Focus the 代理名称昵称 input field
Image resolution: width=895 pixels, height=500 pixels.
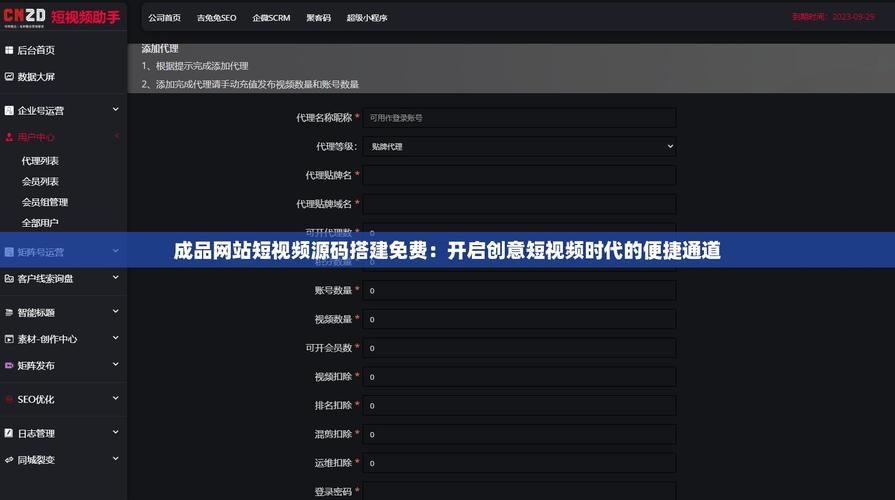pos(519,118)
